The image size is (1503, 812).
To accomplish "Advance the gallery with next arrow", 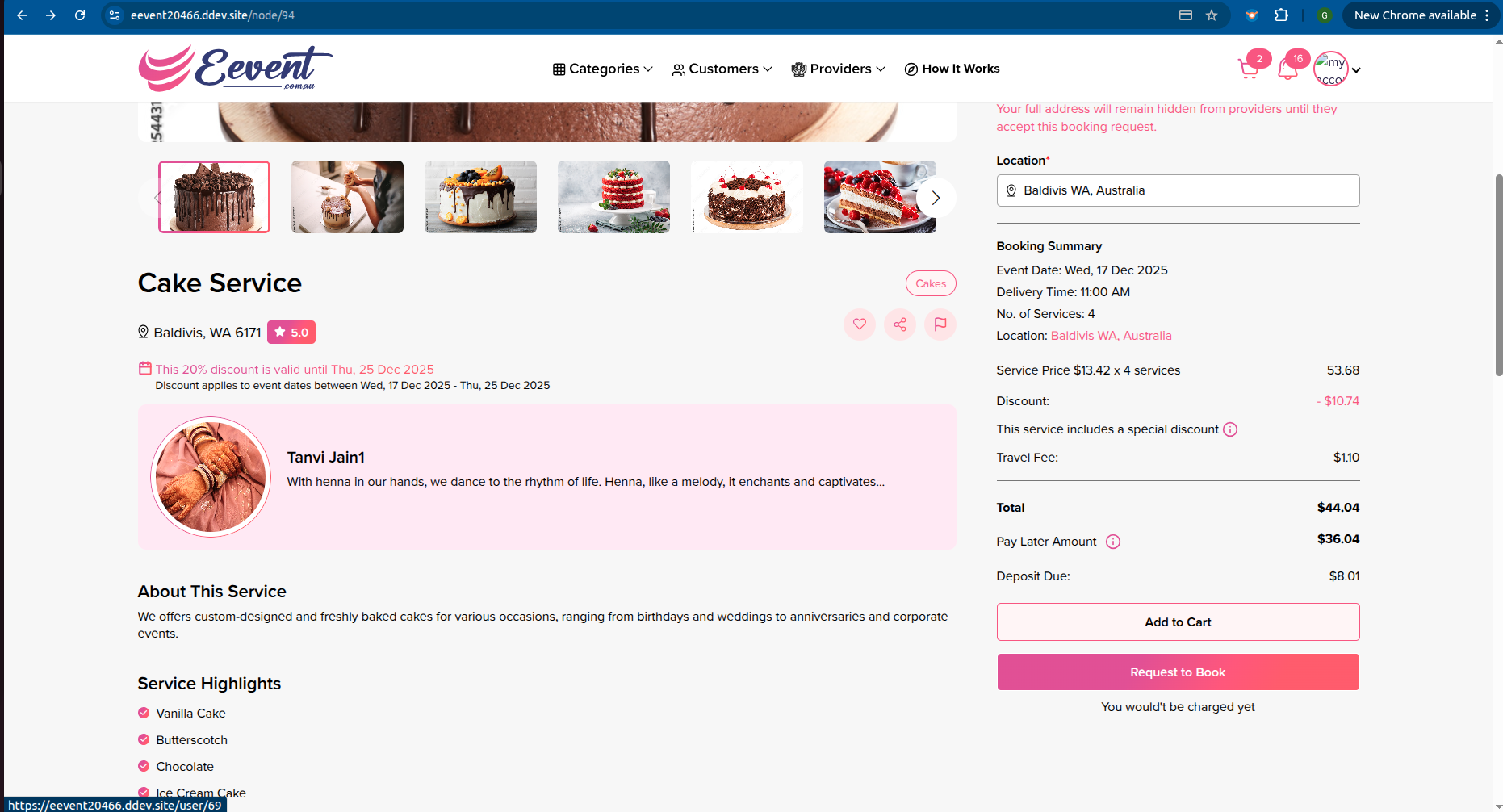I will point(936,198).
